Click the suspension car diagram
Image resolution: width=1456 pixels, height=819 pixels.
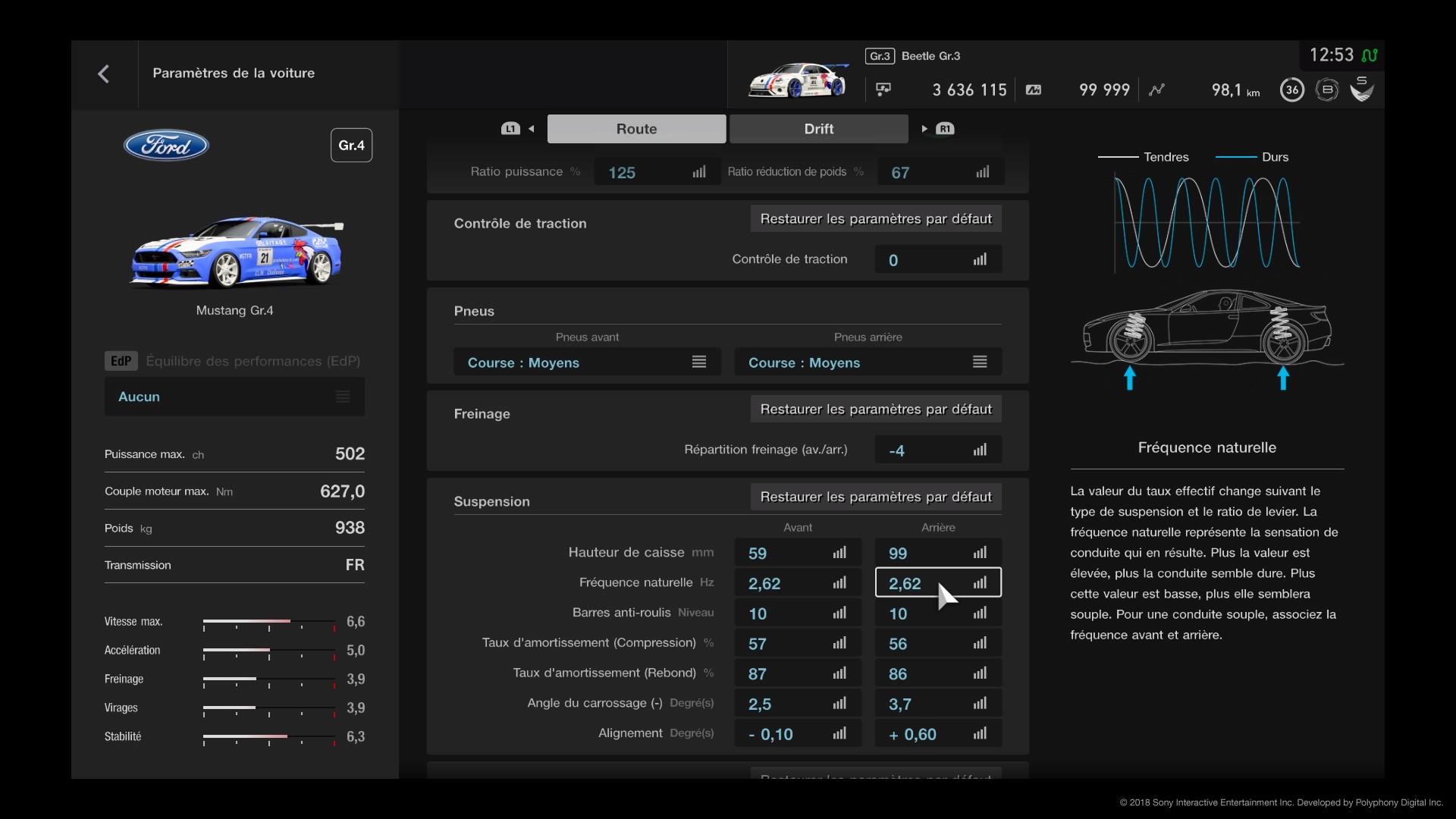coord(1207,337)
